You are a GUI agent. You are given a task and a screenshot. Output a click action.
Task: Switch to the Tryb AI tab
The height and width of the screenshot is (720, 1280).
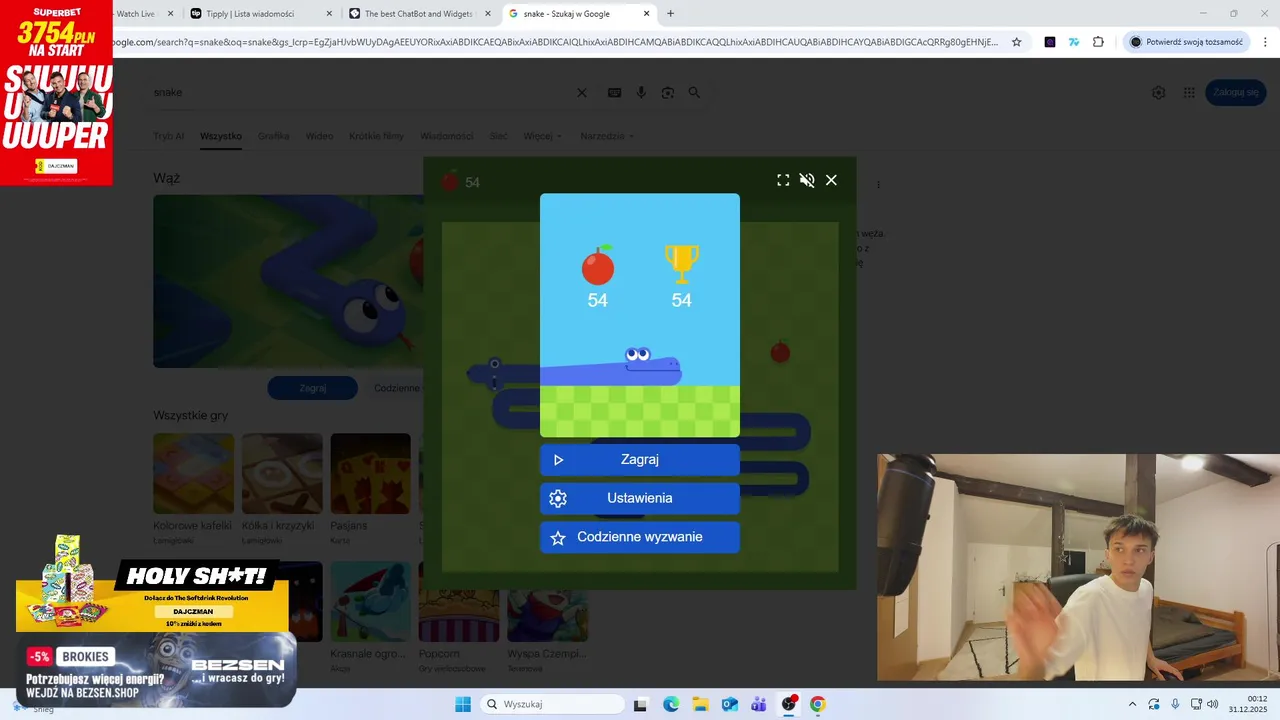coord(168,136)
